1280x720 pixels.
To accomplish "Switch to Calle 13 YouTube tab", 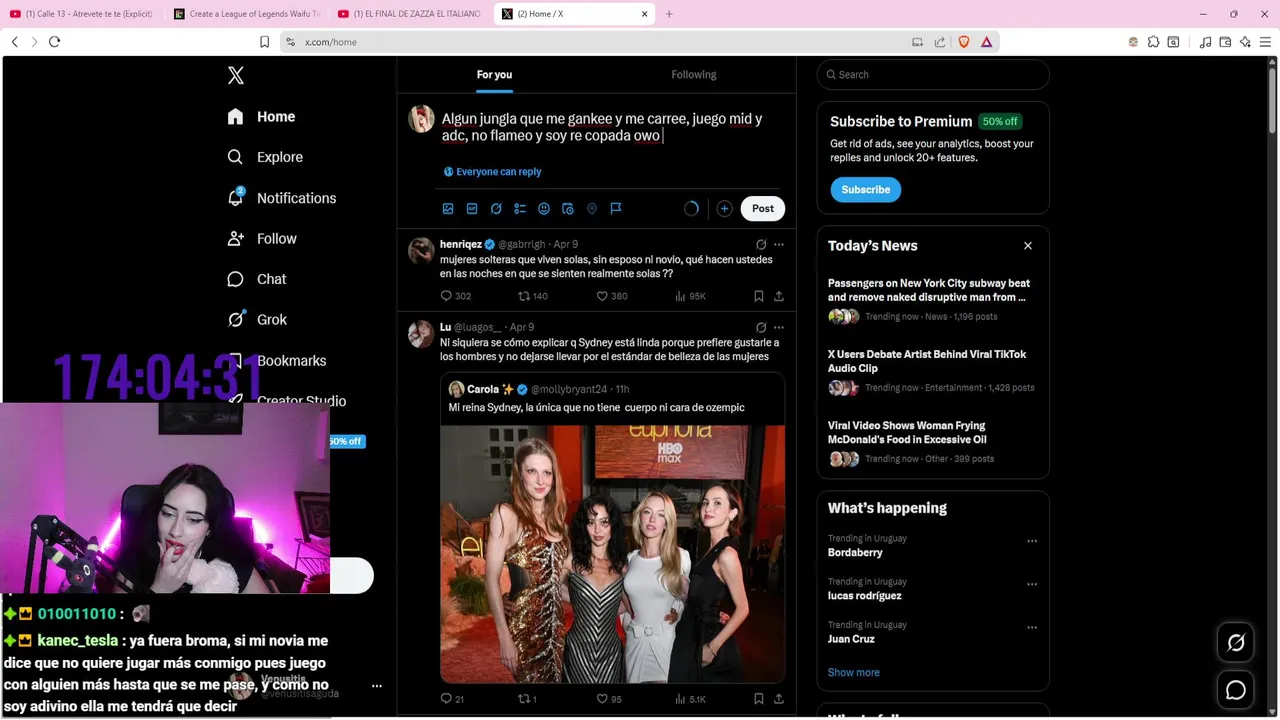I will (x=82, y=14).
